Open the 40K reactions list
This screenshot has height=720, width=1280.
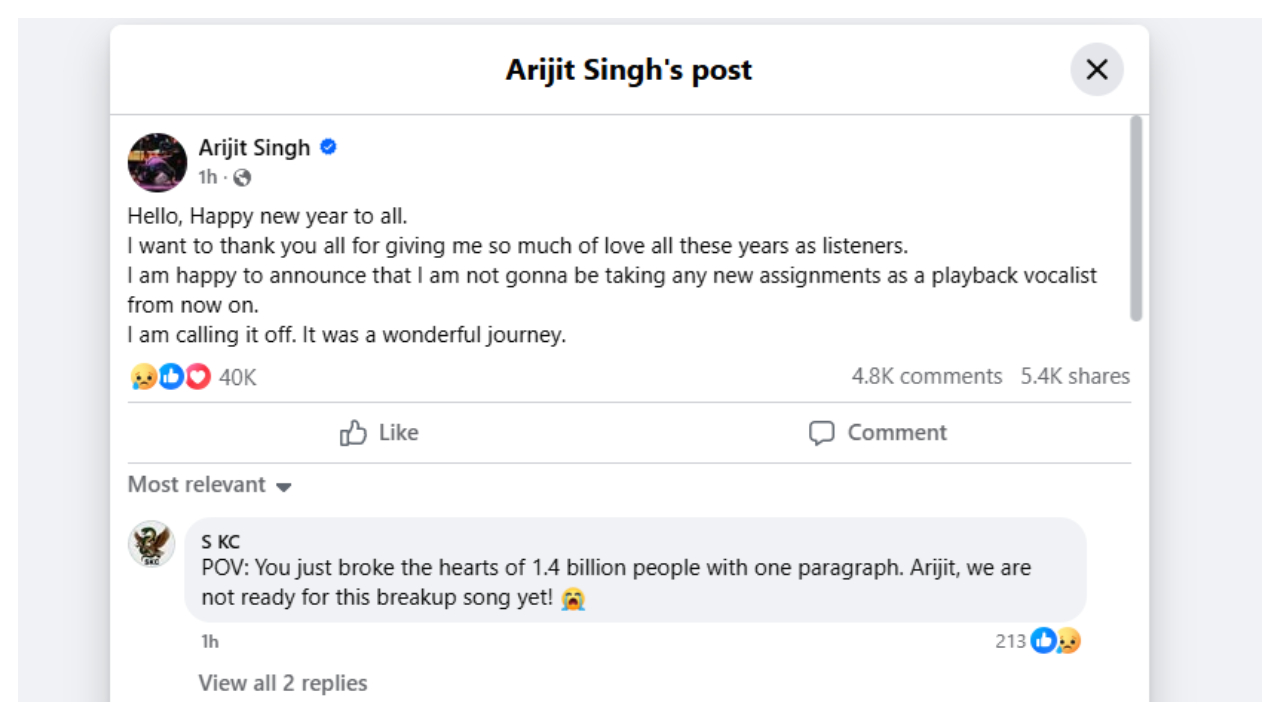(238, 377)
